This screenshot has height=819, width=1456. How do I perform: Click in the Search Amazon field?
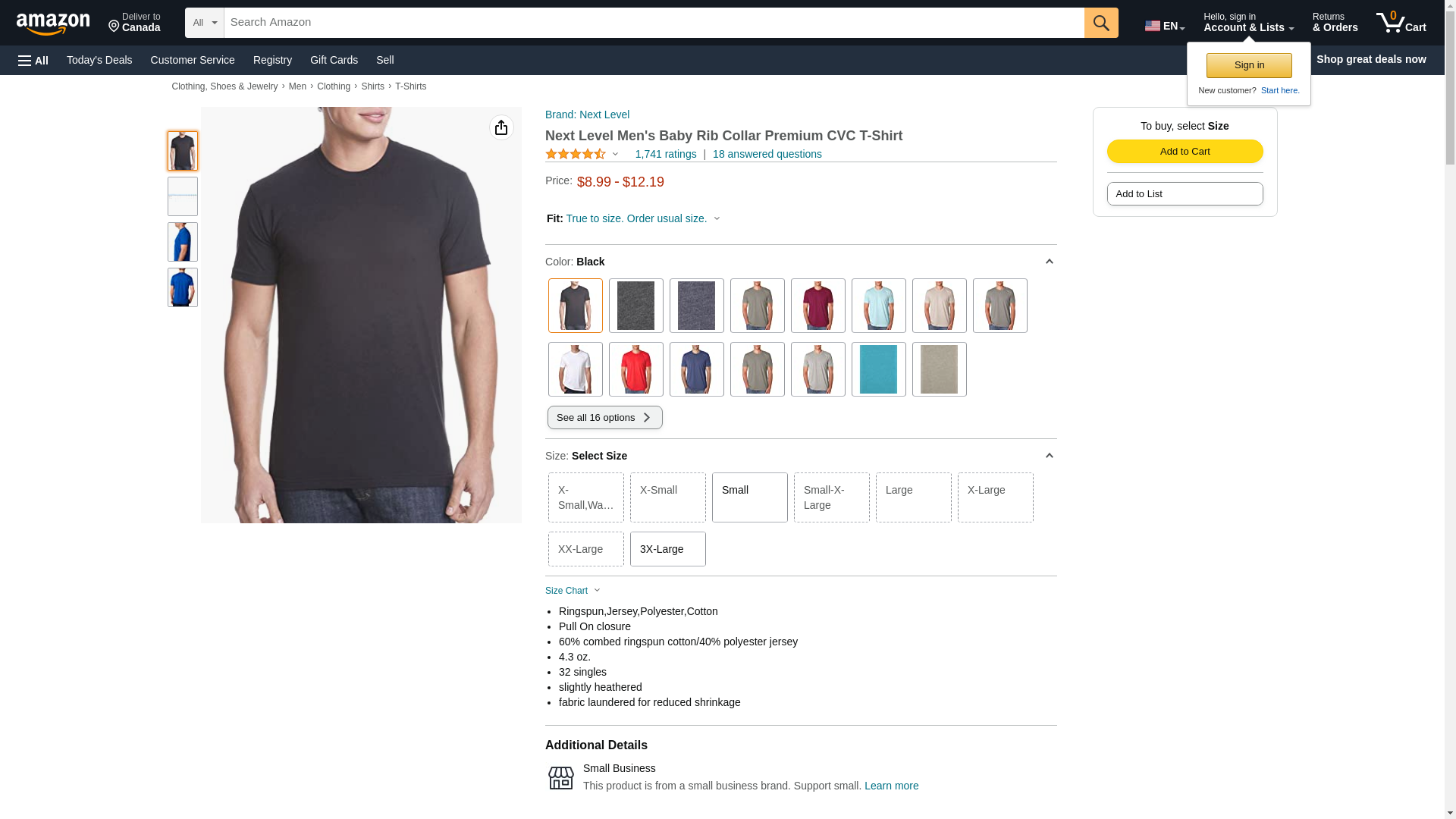tap(654, 23)
